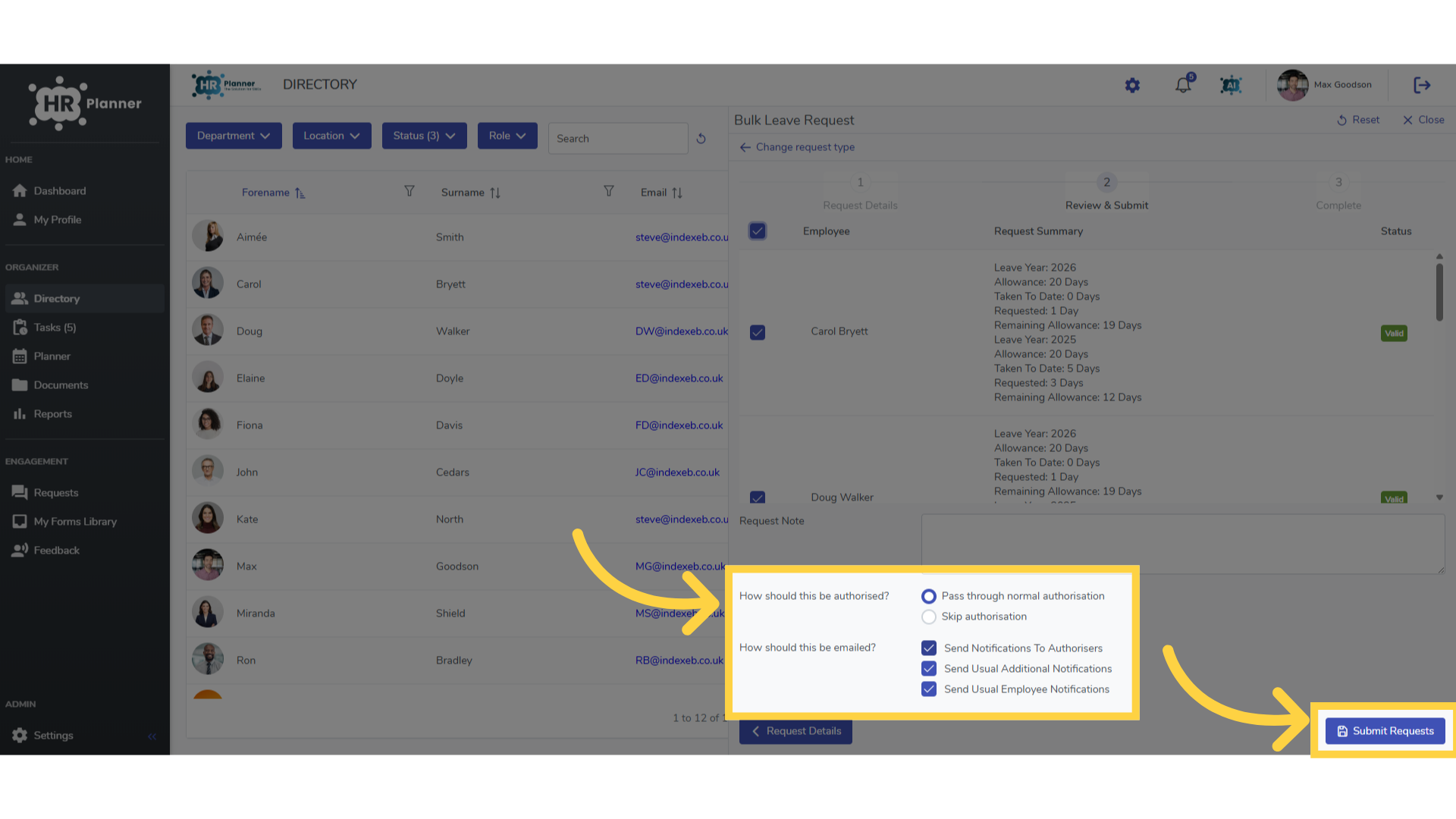Image resolution: width=1456 pixels, height=819 pixels.
Task: Uncheck Carol Bryett's checkbox
Action: (758, 333)
